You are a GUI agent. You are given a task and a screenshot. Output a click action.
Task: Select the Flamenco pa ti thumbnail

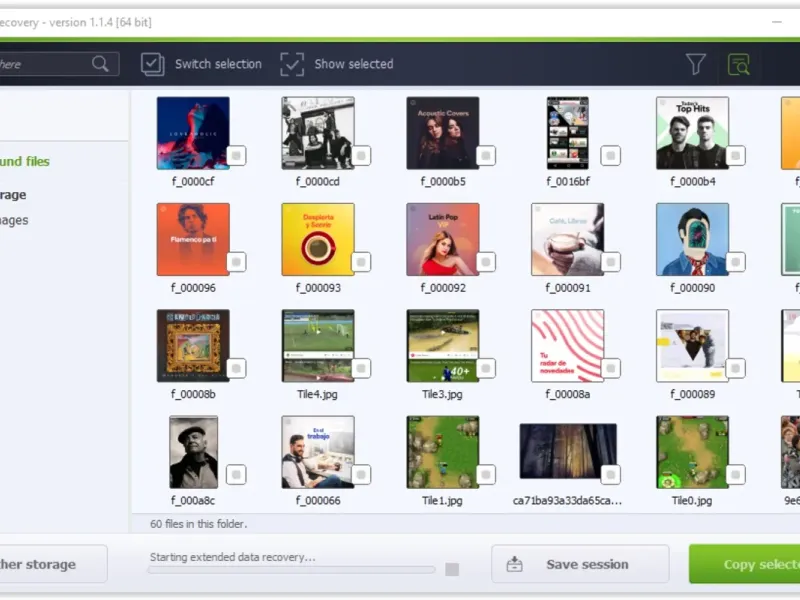point(193,239)
